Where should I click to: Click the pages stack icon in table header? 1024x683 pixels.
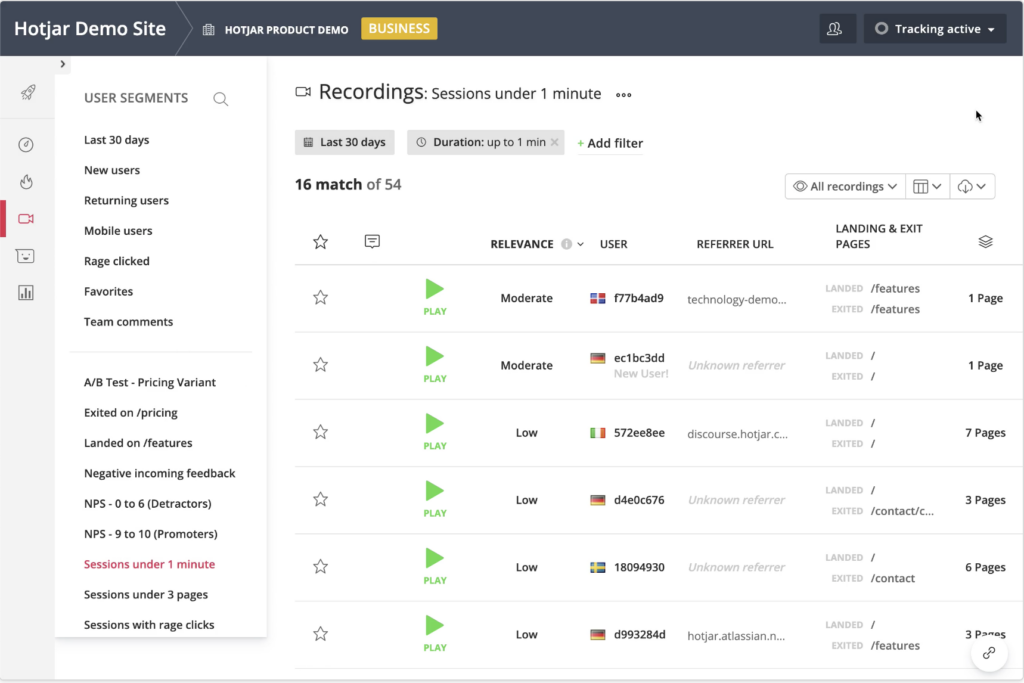click(985, 242)
